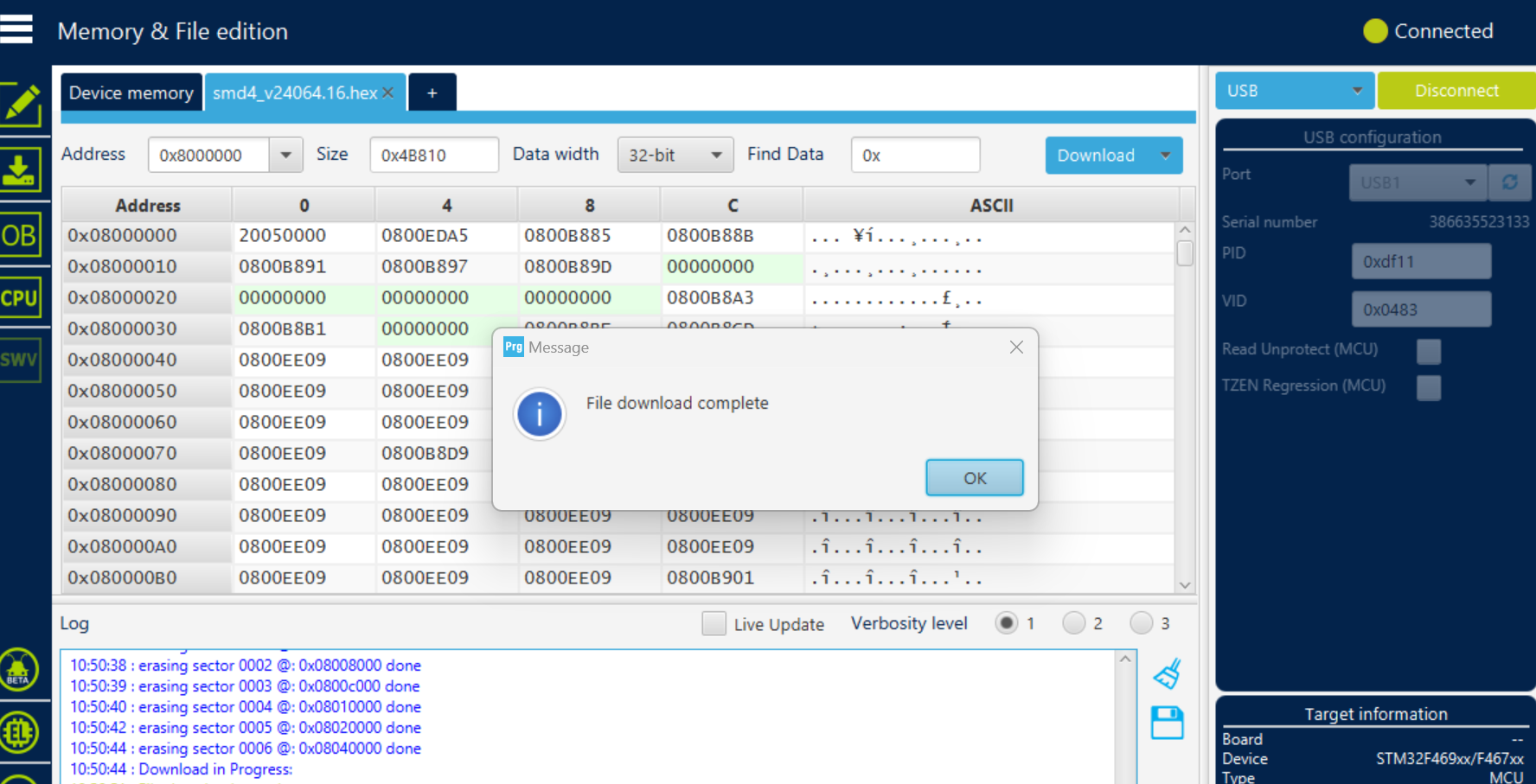Screen dimensions: 1536x784
Task: Select verbosity level 2
Action: [1073, 623]
